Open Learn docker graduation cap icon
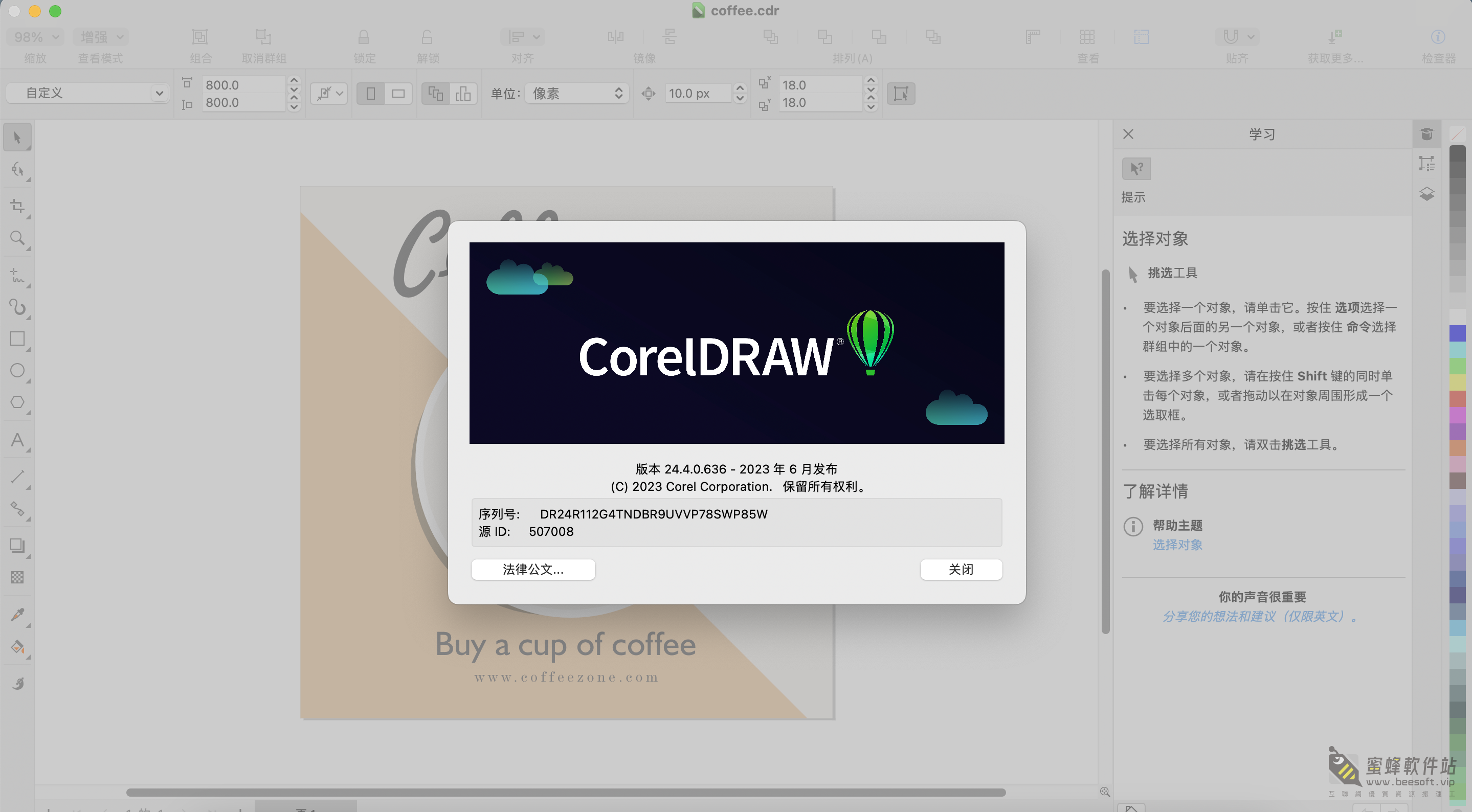 point(1427,134)
